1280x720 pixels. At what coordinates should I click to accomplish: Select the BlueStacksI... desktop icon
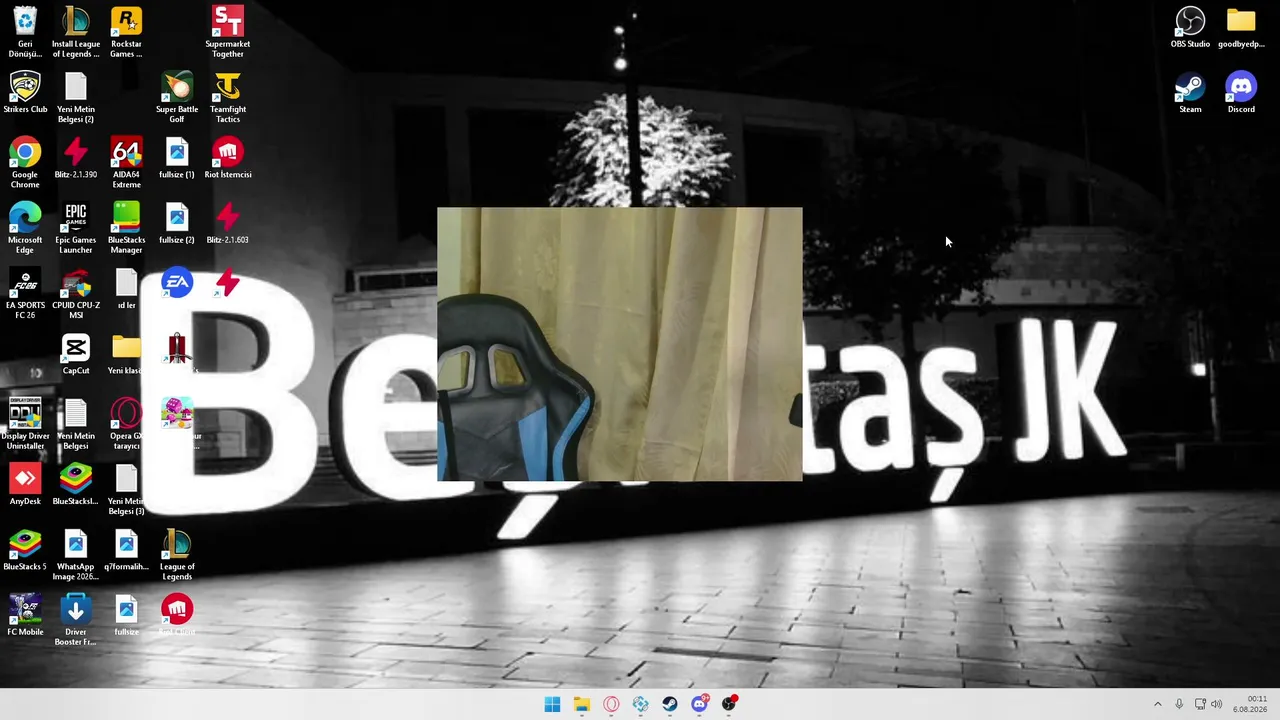click(76, 484)
